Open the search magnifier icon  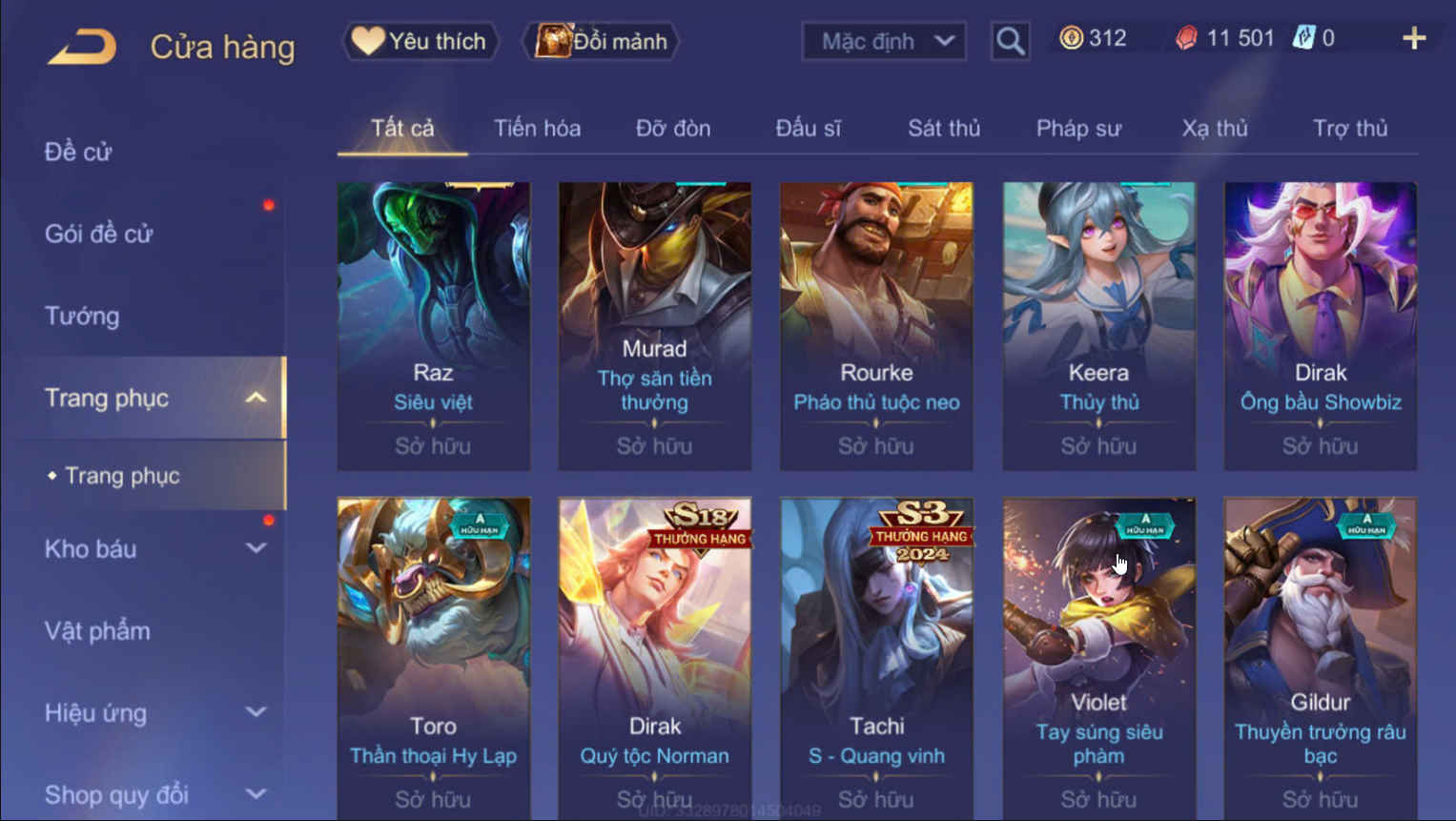pyautogui.click(x=1010, y=41)
